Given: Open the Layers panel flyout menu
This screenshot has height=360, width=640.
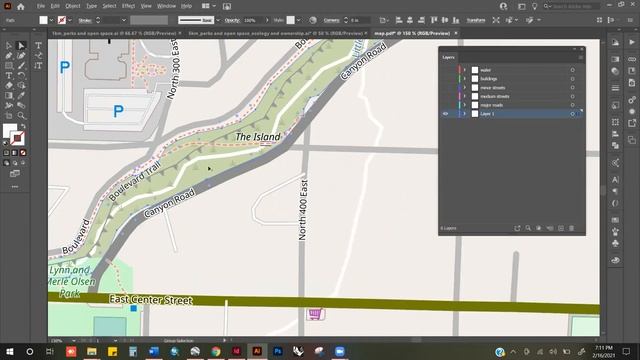Looking at the screenshot, I should (x=580, y=58).
